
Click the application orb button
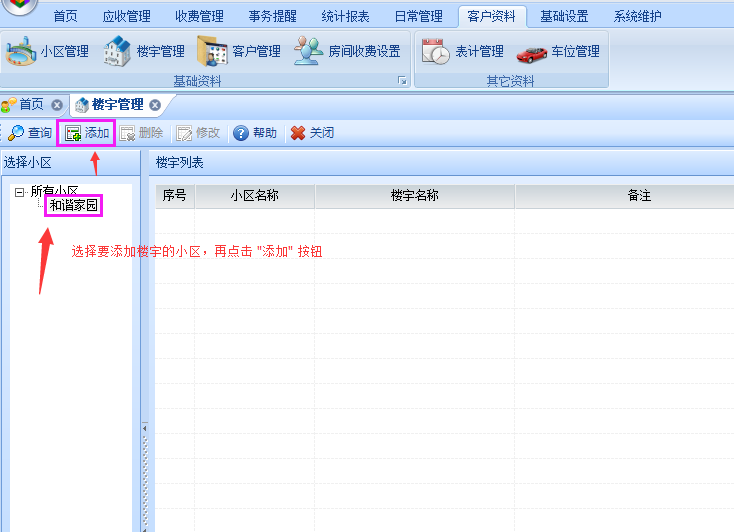pos(20,5)
